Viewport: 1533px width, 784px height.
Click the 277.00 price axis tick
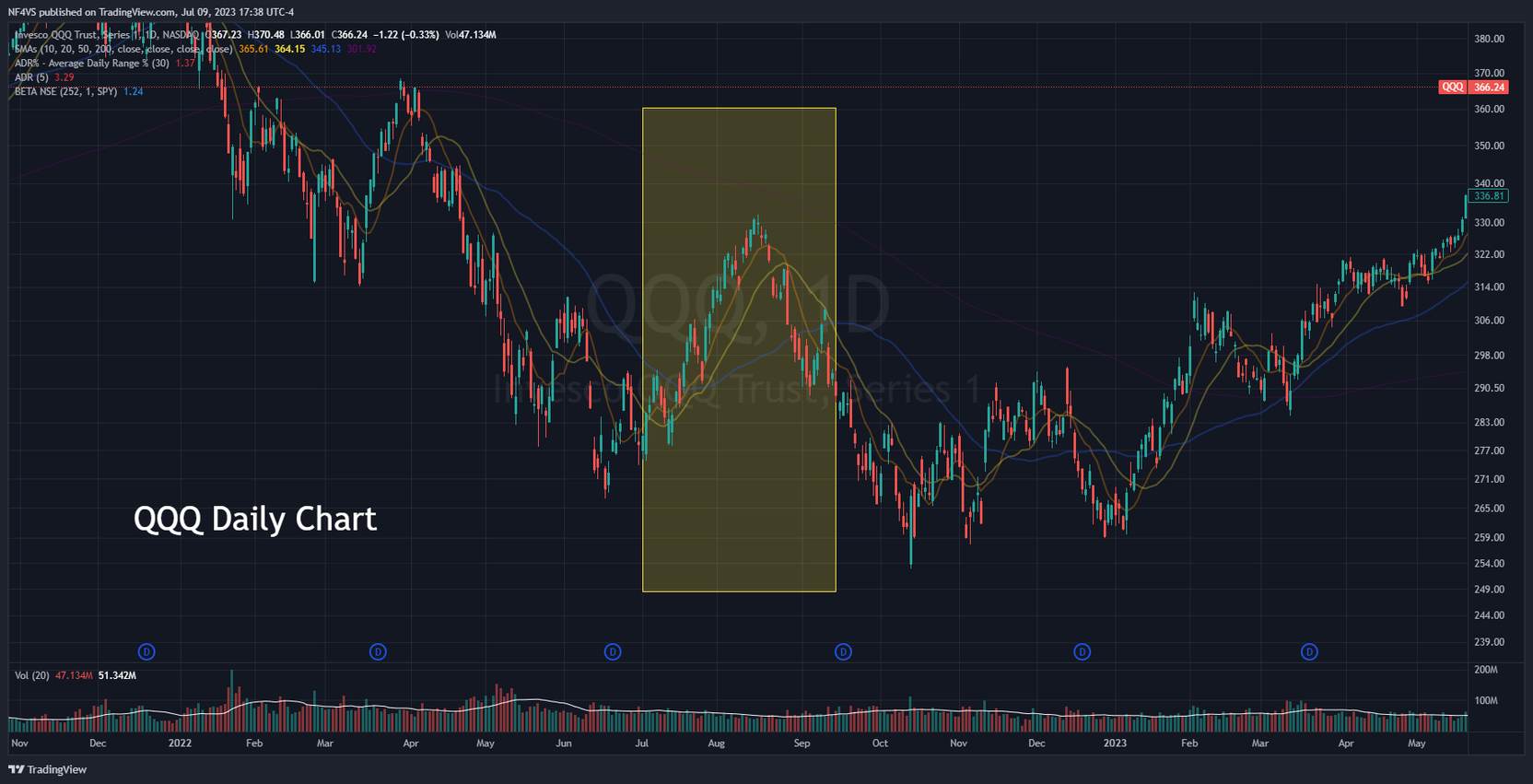1489,451
